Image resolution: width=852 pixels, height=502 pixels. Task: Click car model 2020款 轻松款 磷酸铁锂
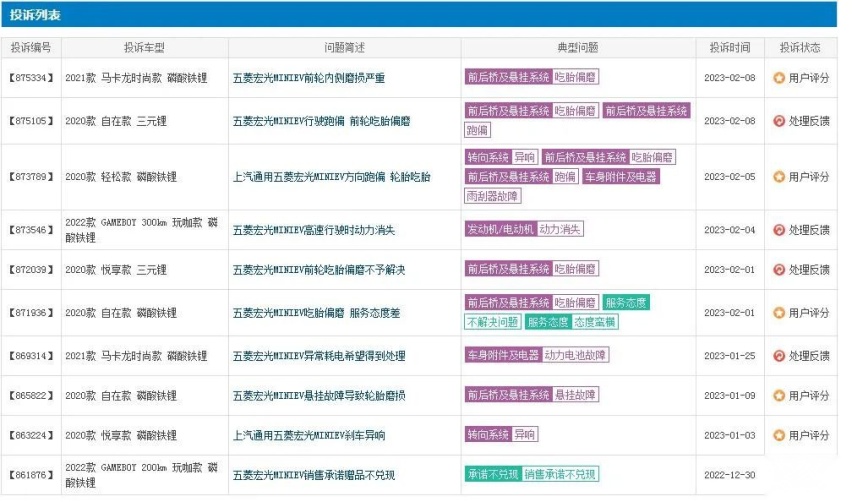tap(121, 177)
